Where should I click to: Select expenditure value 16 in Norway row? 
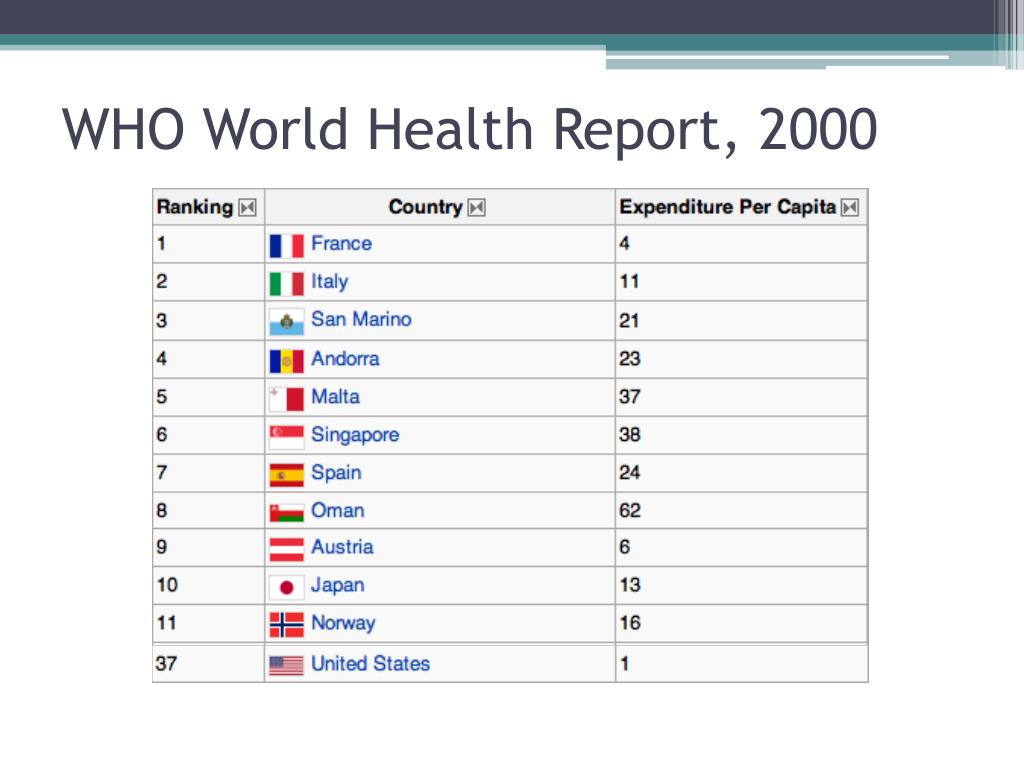point(630,622)
